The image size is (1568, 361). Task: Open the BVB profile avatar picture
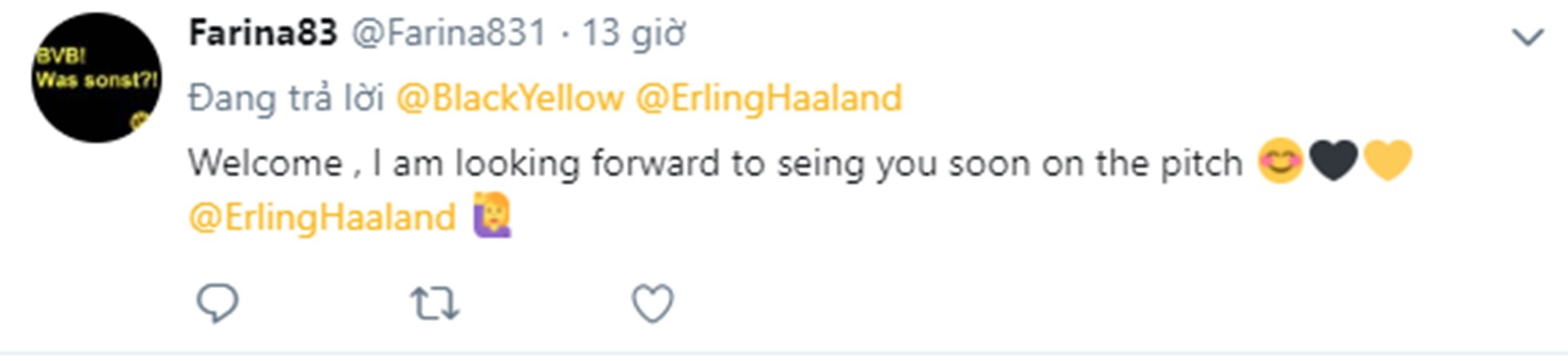(96, 78)
